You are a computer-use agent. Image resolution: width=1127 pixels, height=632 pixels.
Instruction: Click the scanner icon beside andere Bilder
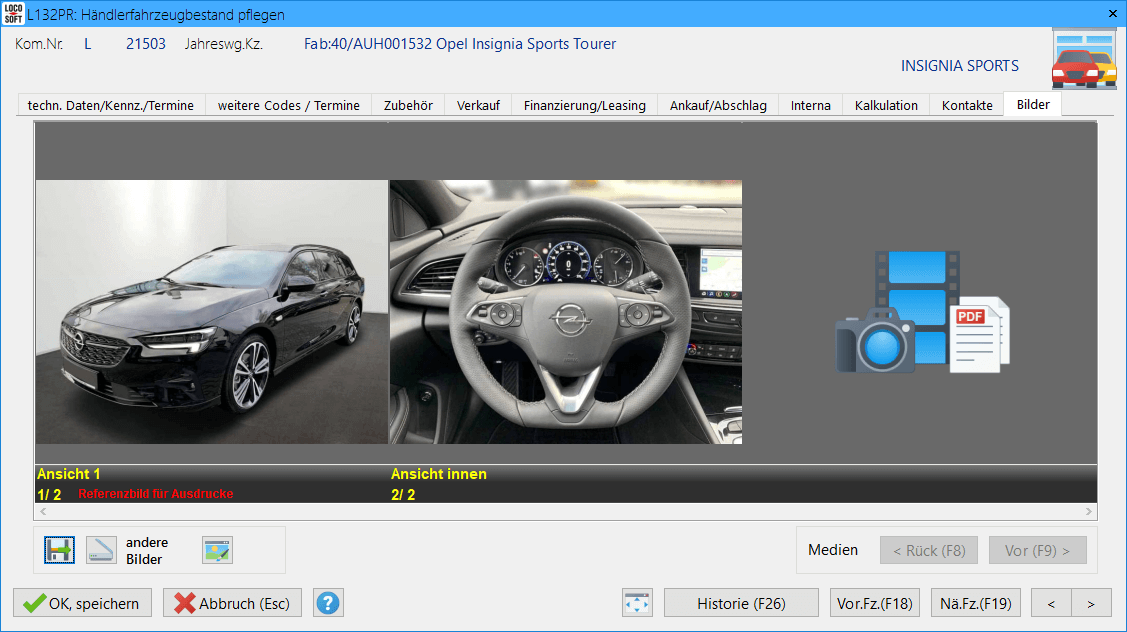tap(101, 550)
